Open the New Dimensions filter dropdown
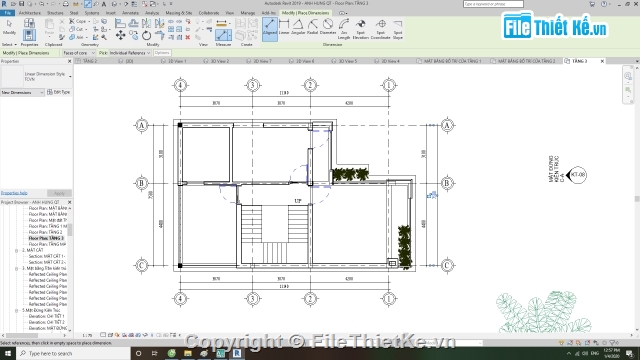This screenshot has width=640, height=360. [22, 93]
